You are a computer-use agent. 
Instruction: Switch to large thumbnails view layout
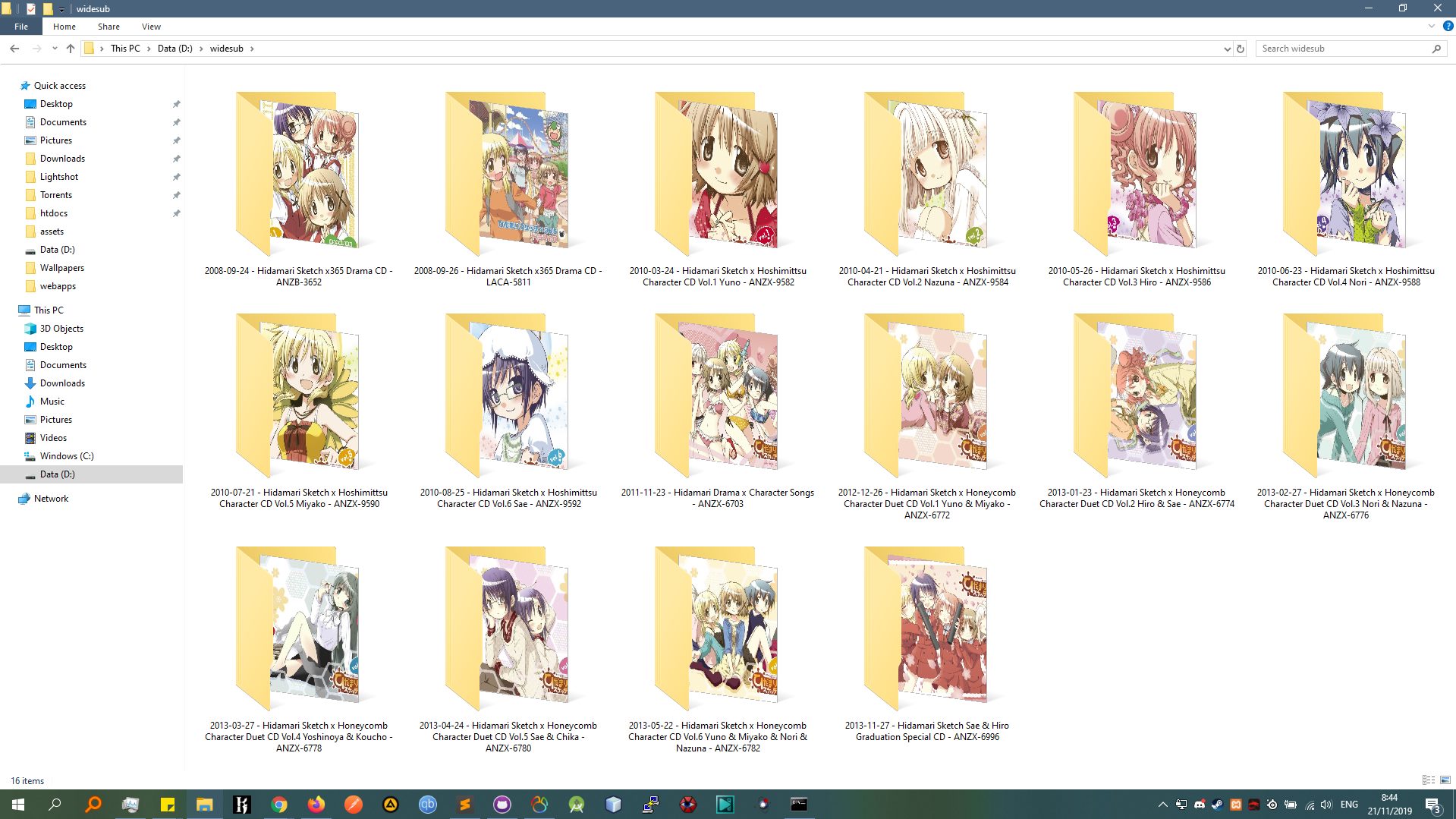coord(1445,780)
